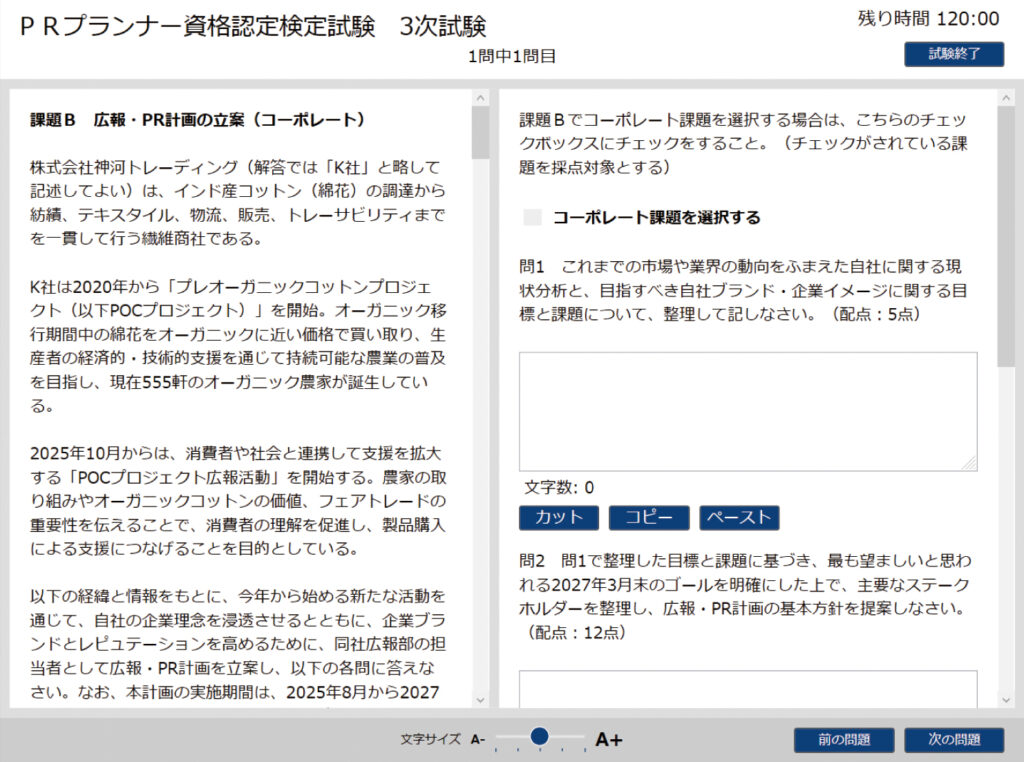Click the 文字サイズ slider handle
The width and height of the screenshot is (1024, 762).
(x=540, y=737)
